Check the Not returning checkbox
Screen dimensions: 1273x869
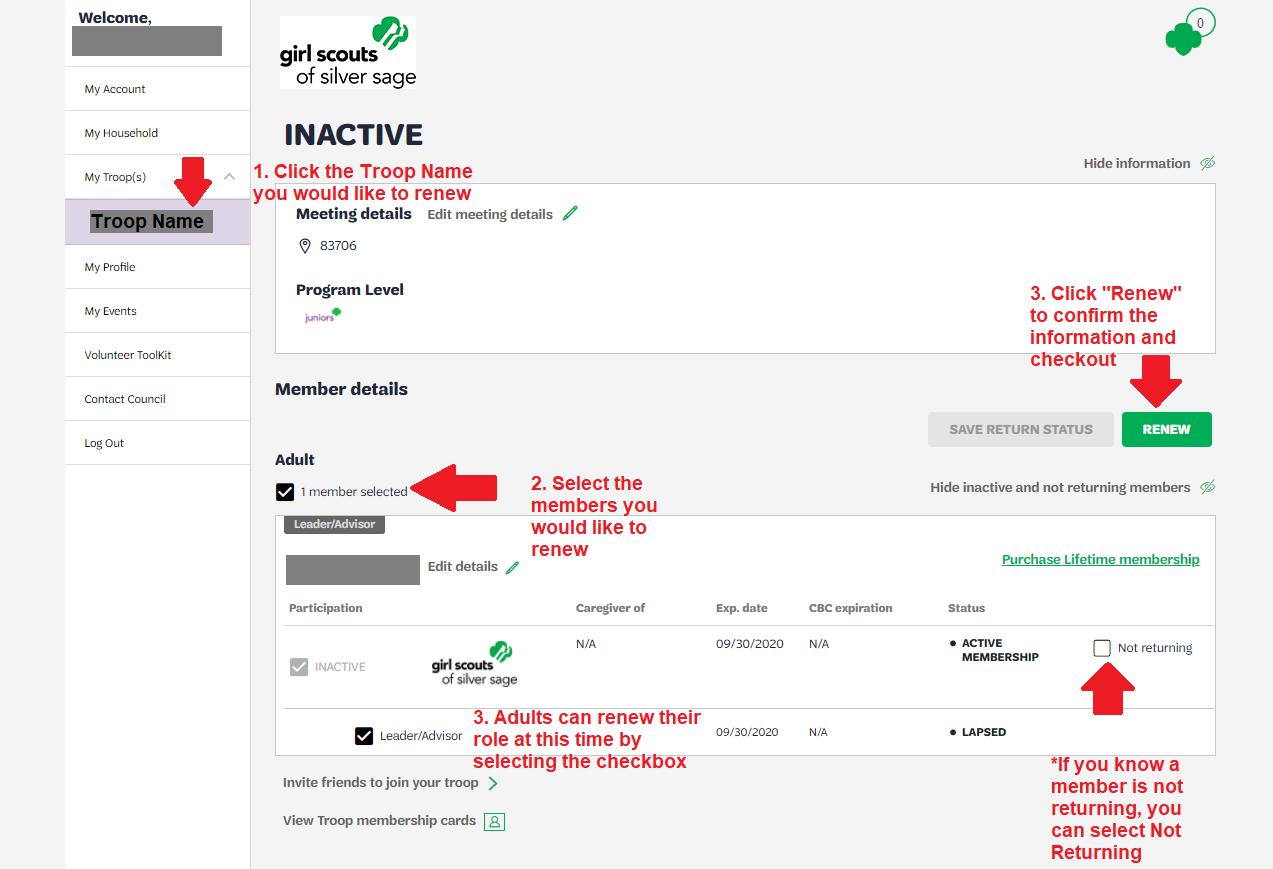tap(1102, 648)
